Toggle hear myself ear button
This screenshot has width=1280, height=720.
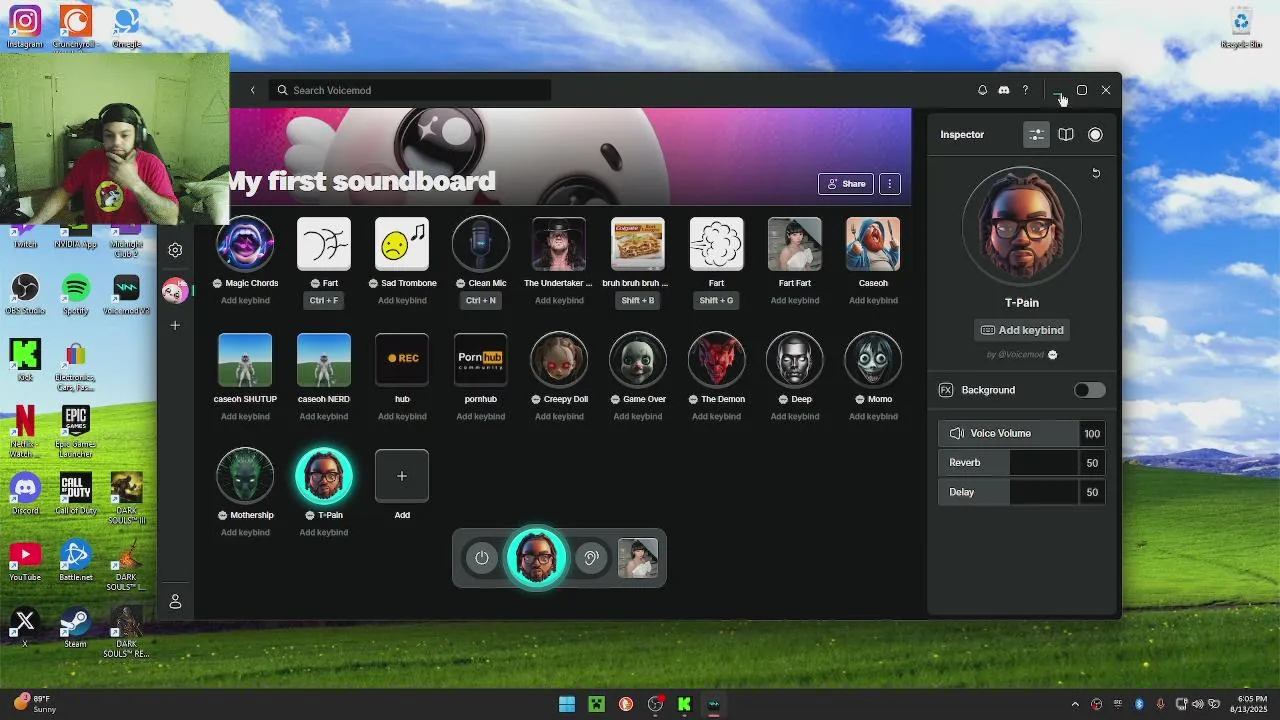(x=591, y=558)
